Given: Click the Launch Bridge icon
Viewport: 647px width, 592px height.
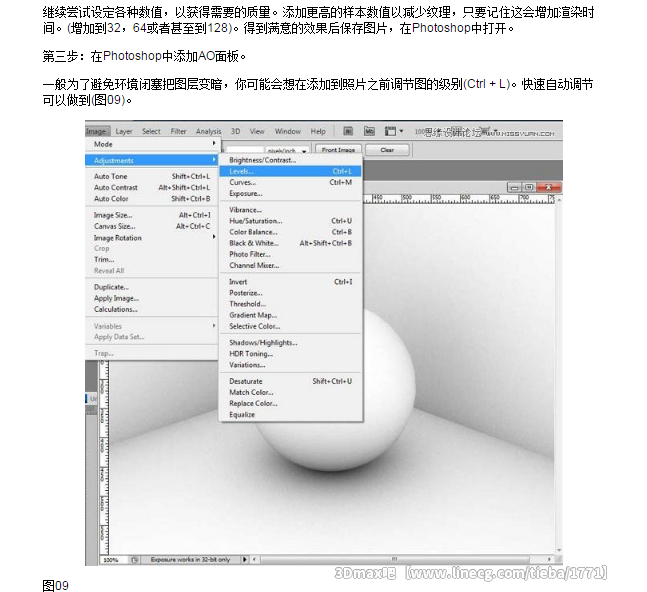Looking at the screenshot, I should pyautogui.click(x=348, y=131).
